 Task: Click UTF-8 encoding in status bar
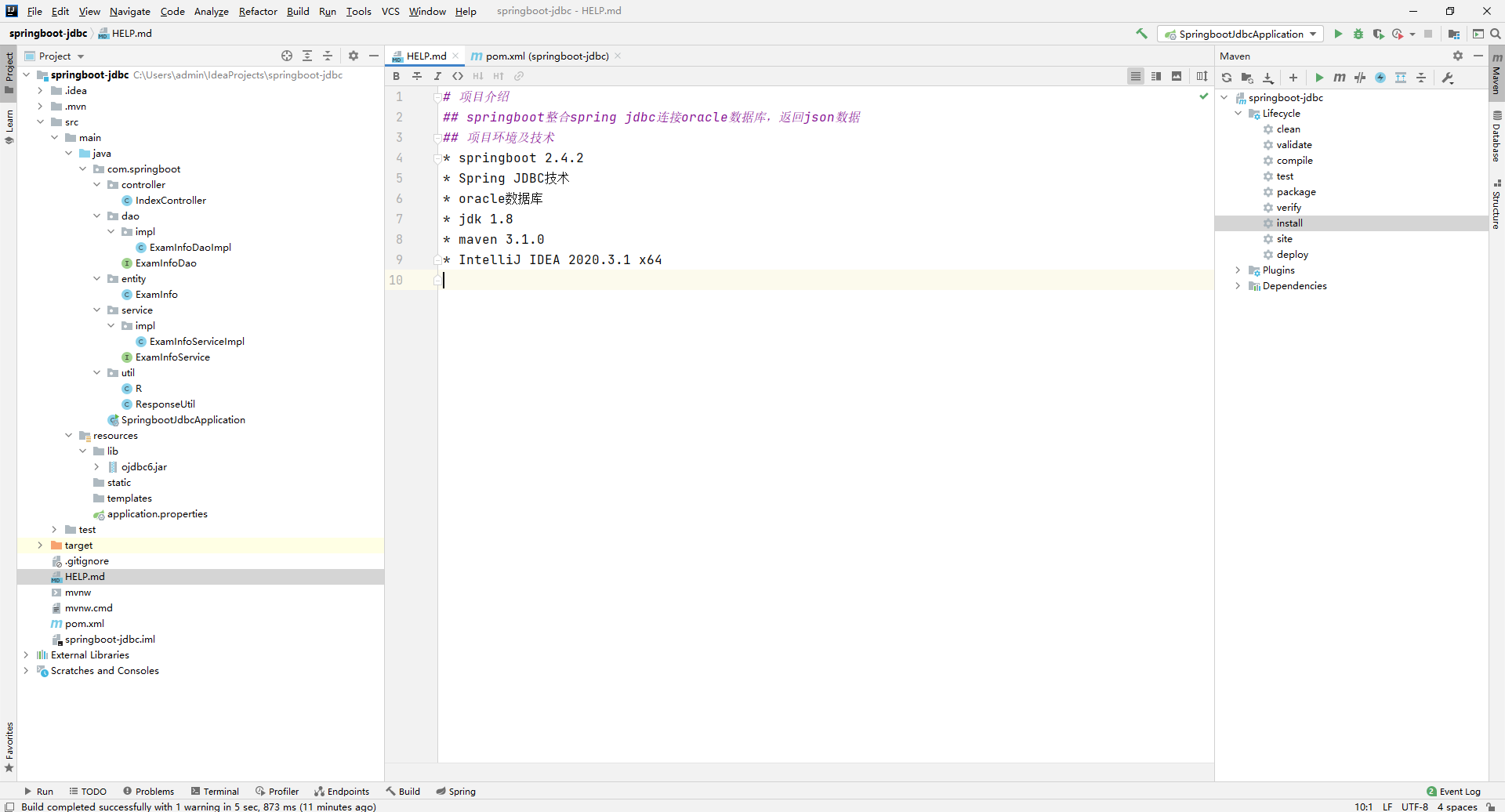point(1415,807)
